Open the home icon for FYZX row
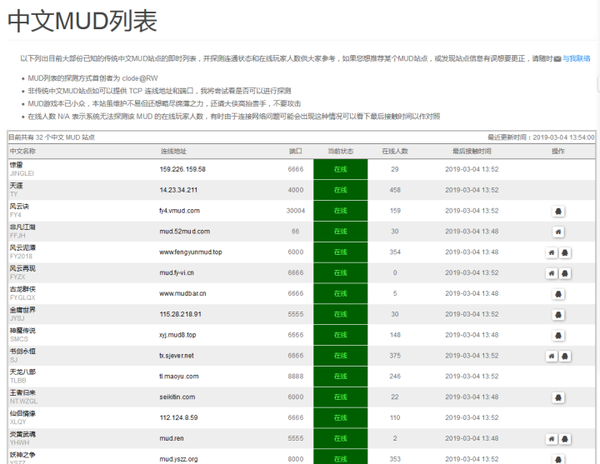 [x=551, y=273]
